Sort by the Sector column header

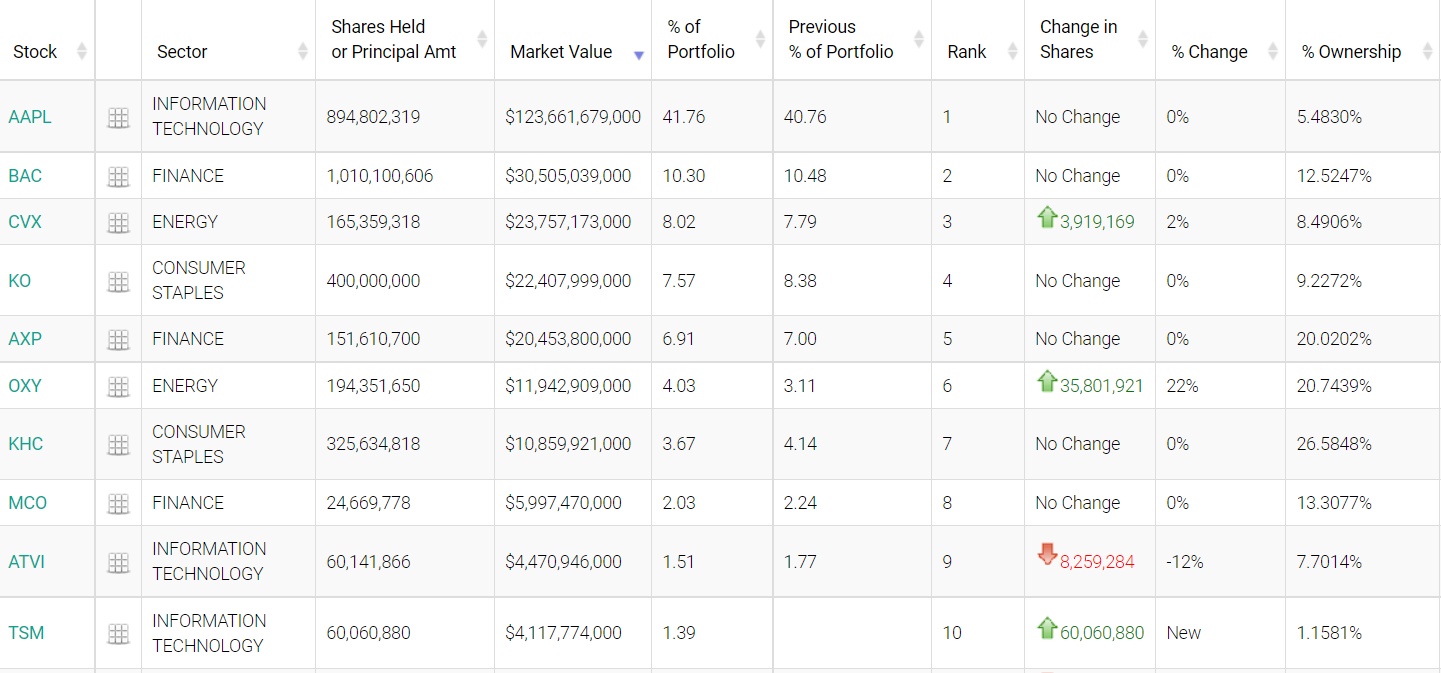pyautogui.click(x=182, y=52)
